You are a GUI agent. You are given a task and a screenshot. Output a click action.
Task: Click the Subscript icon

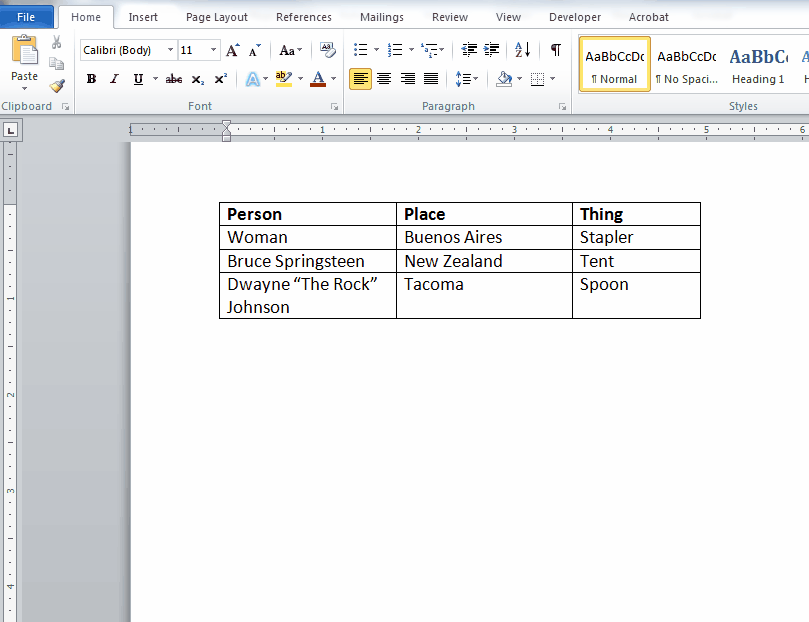click(x=197, y=78)
